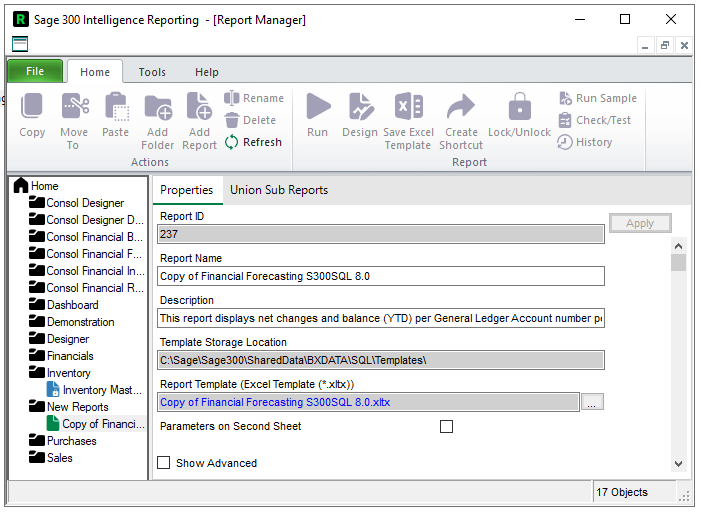Select the Designer folder in the tree
The height and width of the screenshot is (512, 701).
[x=59, y=339]
